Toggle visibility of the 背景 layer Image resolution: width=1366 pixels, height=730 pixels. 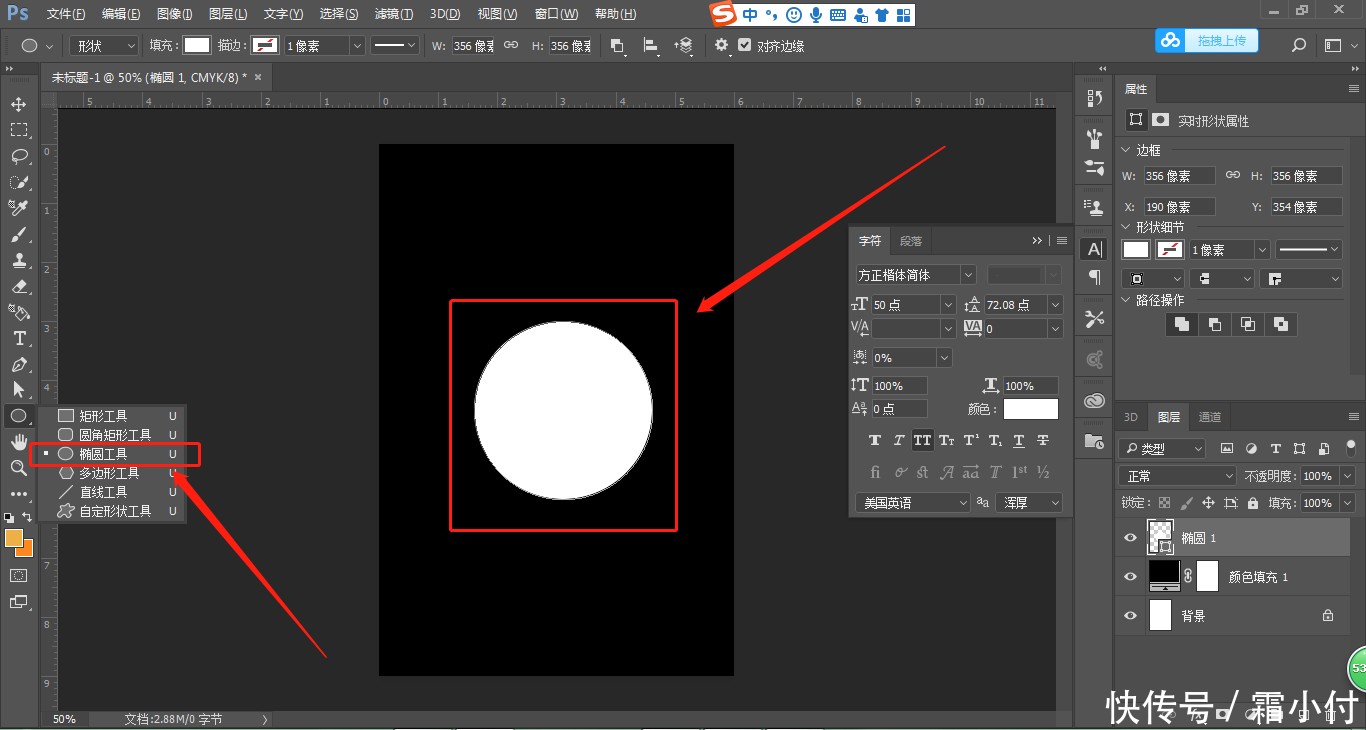pos(1130,616)
